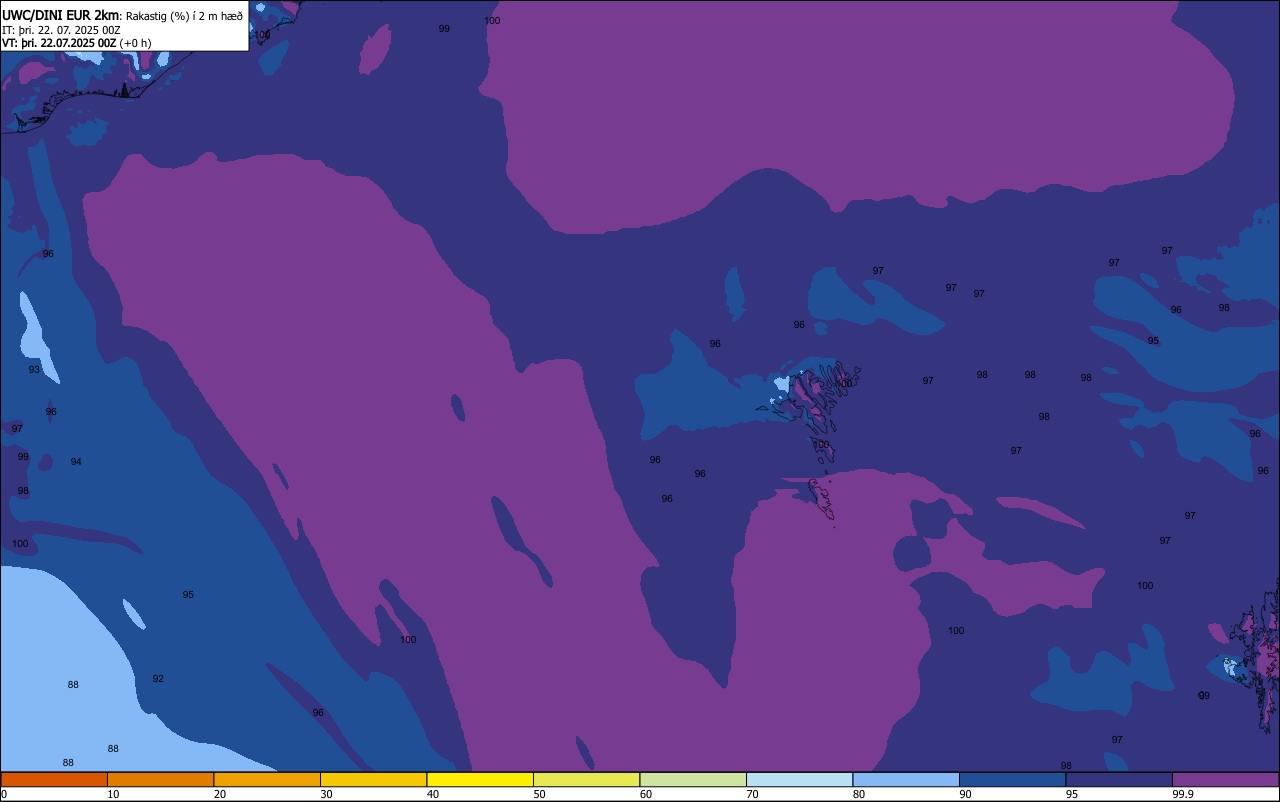Screen dimensions: 1280x802
Task: Click the '60' legend tick label
Action: tap(646, 794)
